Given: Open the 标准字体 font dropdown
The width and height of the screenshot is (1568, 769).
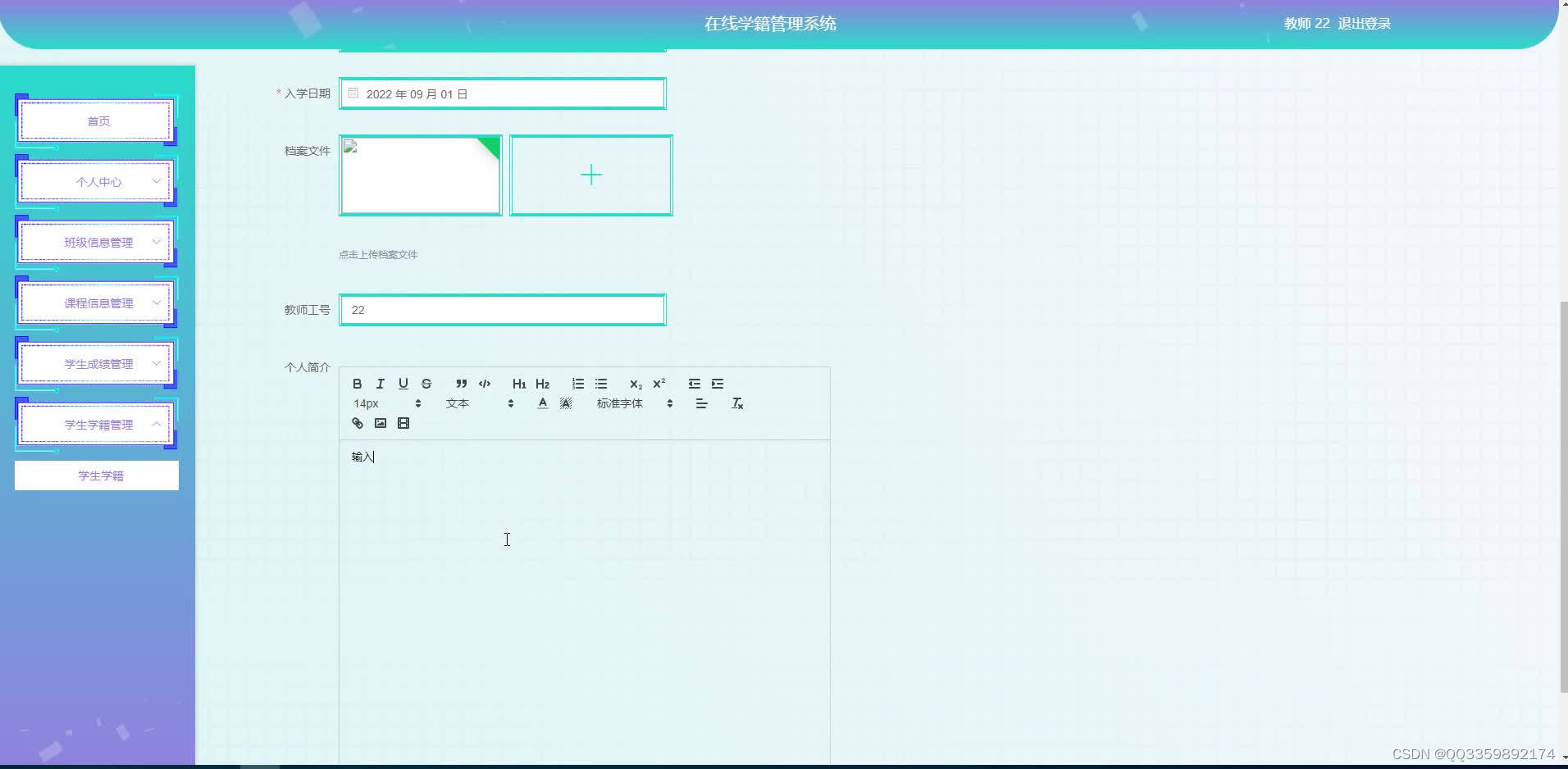Looking at the screenshot, I should (635, 403).
